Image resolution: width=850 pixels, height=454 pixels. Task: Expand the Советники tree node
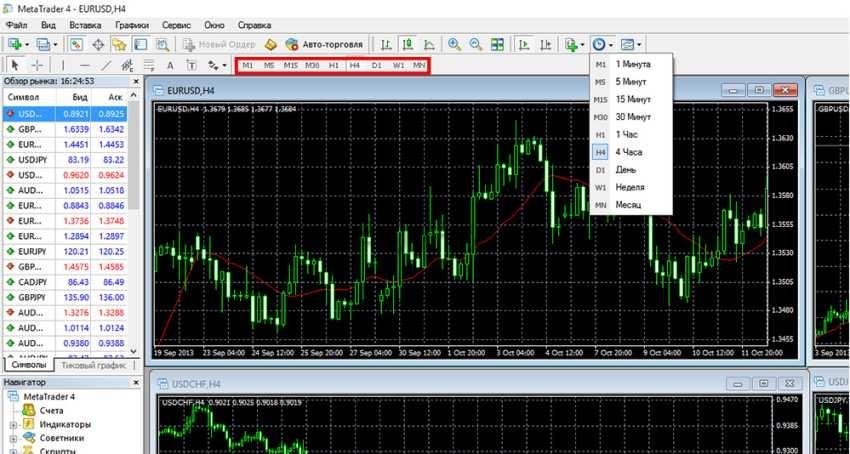point(13,438)
